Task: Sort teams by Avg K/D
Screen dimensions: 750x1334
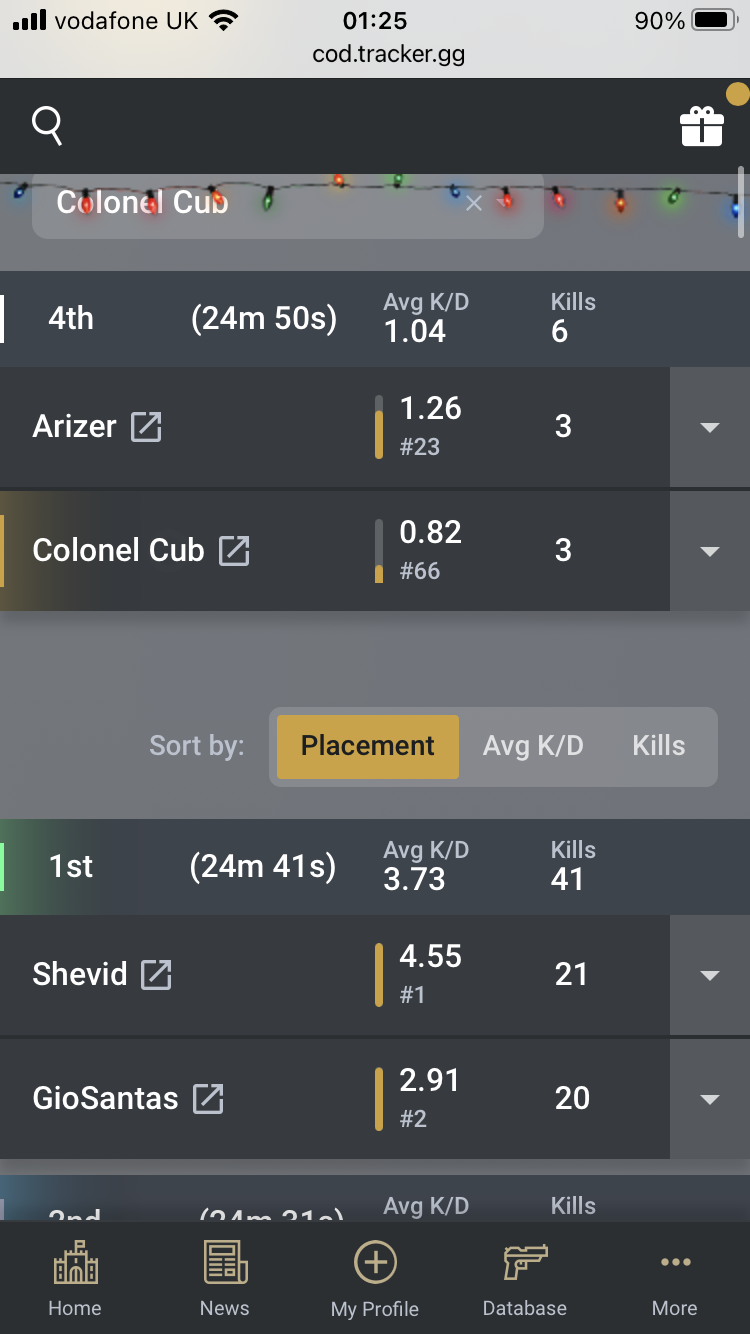Action: click(x=533, y=746)
